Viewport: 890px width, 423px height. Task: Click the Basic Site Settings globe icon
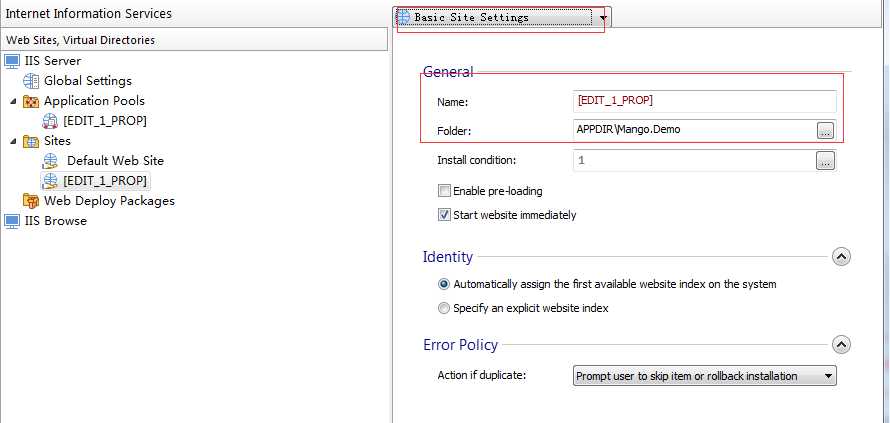point(403,17)
